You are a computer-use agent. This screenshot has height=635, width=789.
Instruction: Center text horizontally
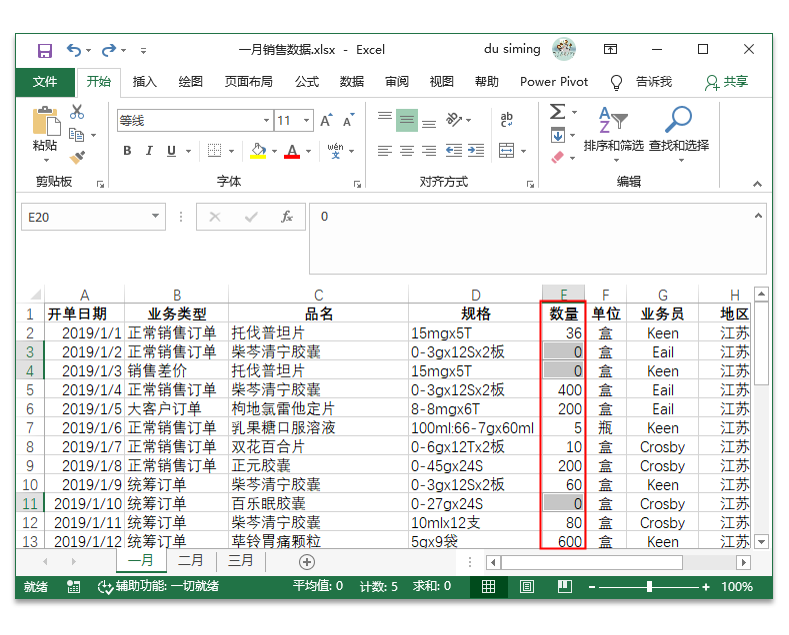pos(407,150)
